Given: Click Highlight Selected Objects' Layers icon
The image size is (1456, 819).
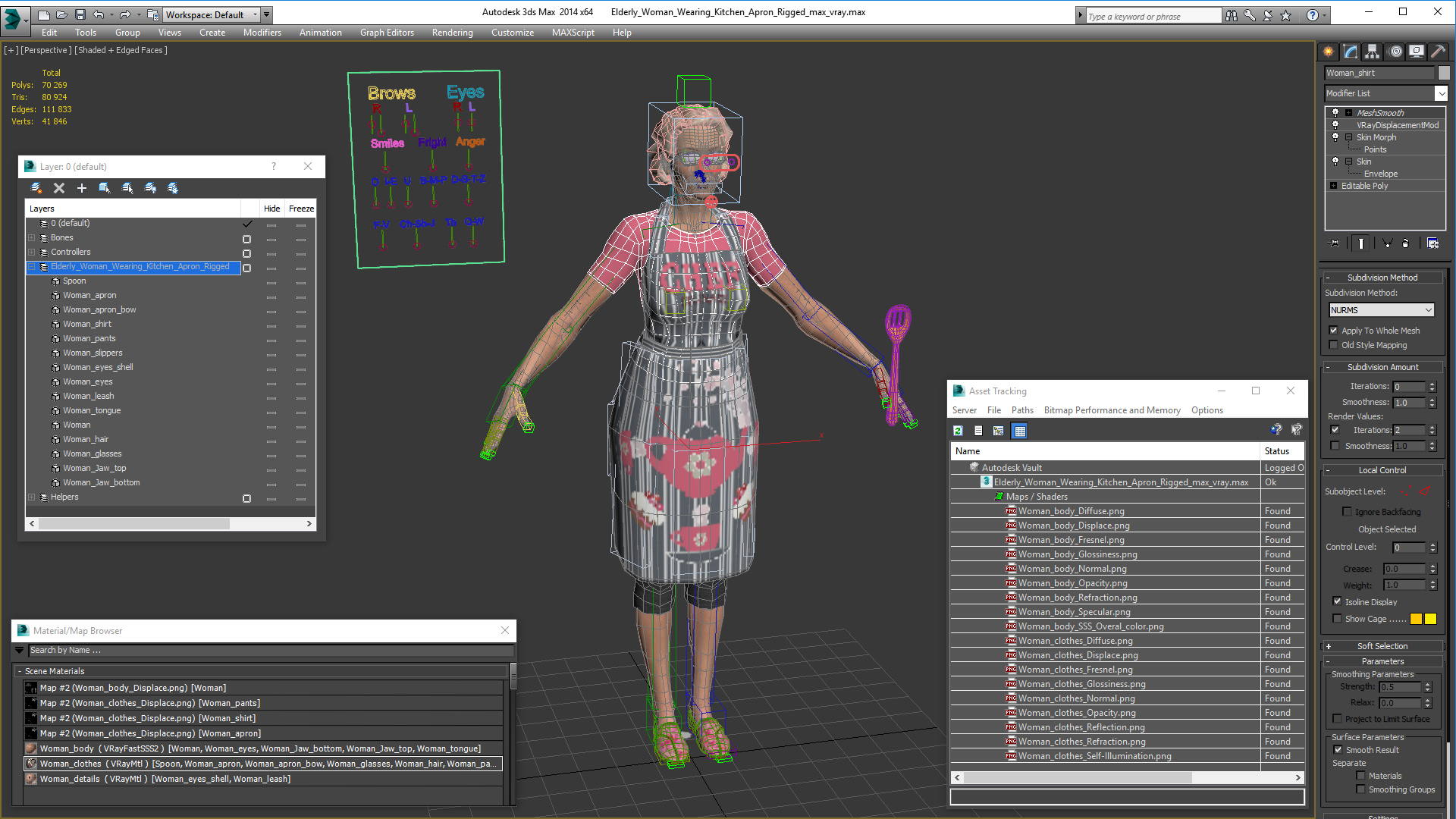Looking at the screenshot, I should click(x=127, y=188).
